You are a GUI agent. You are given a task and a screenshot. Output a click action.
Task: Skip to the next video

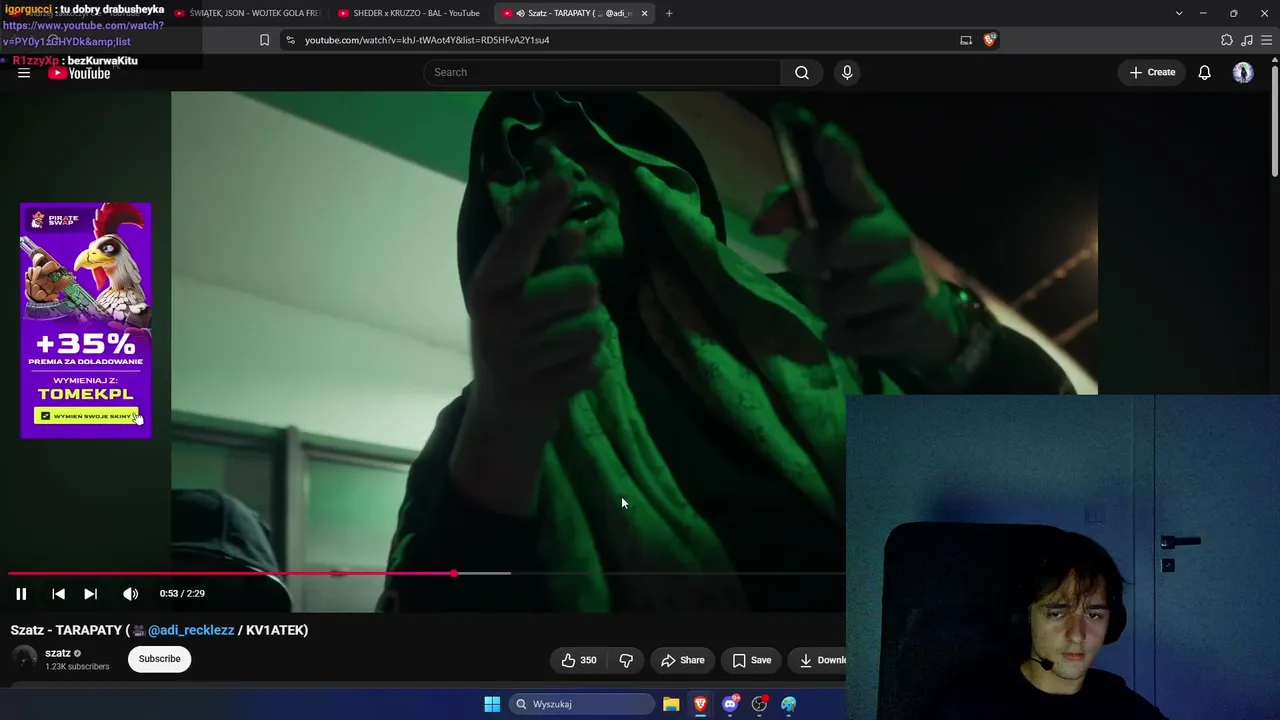[90, 594]
